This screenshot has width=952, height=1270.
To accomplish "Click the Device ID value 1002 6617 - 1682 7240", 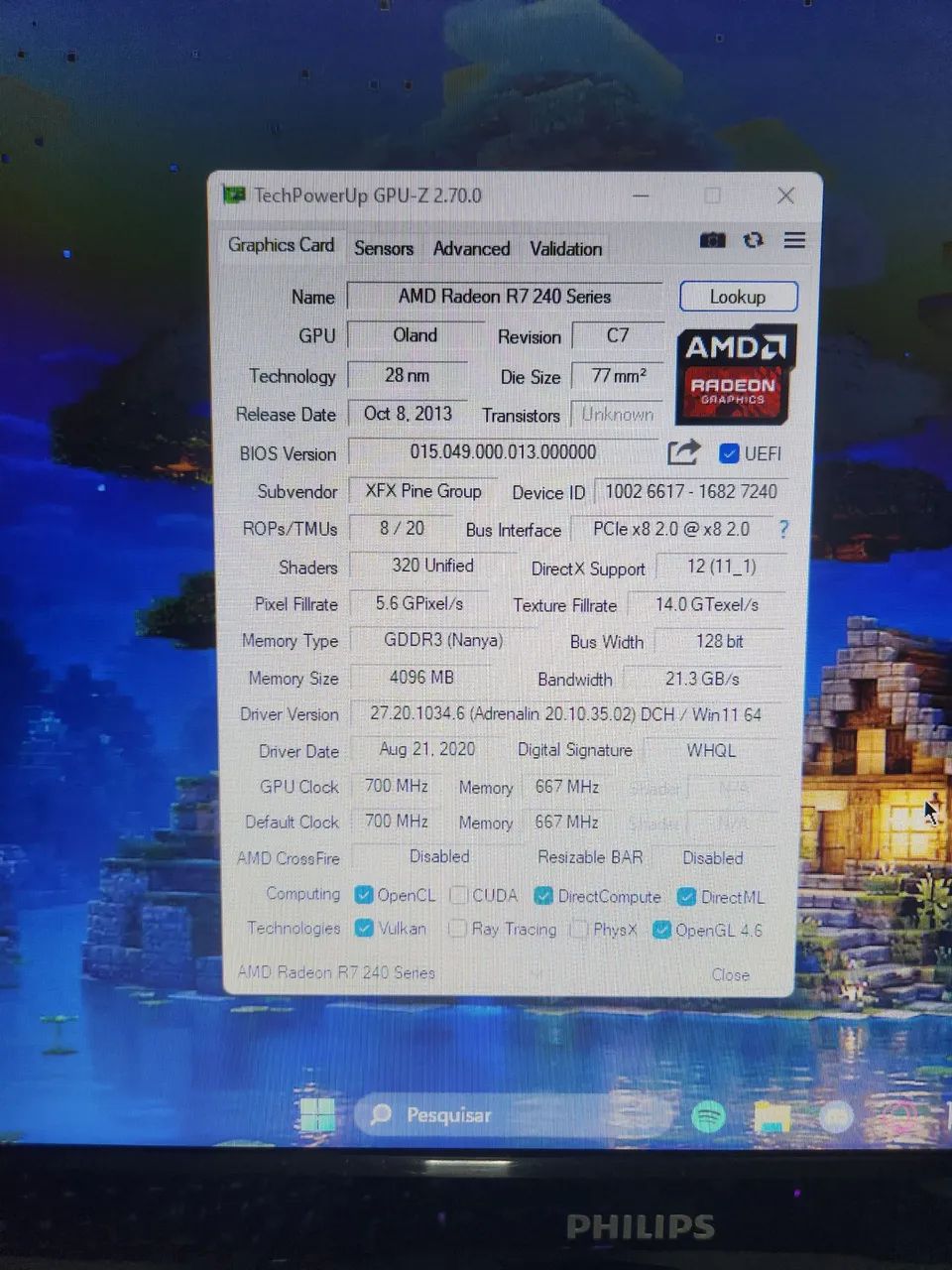I will click(691, 491).
